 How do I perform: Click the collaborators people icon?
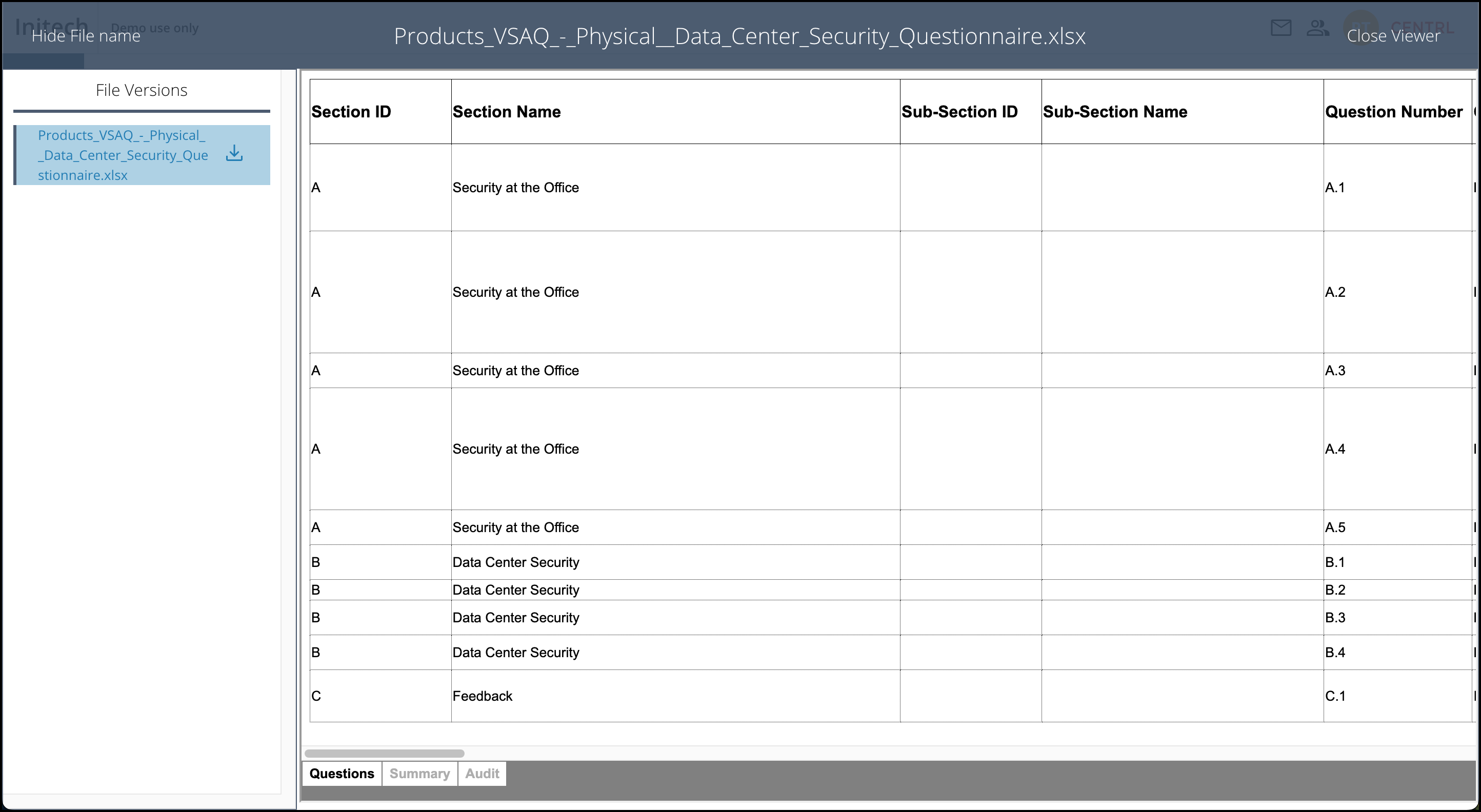[x=1317, y=28]
